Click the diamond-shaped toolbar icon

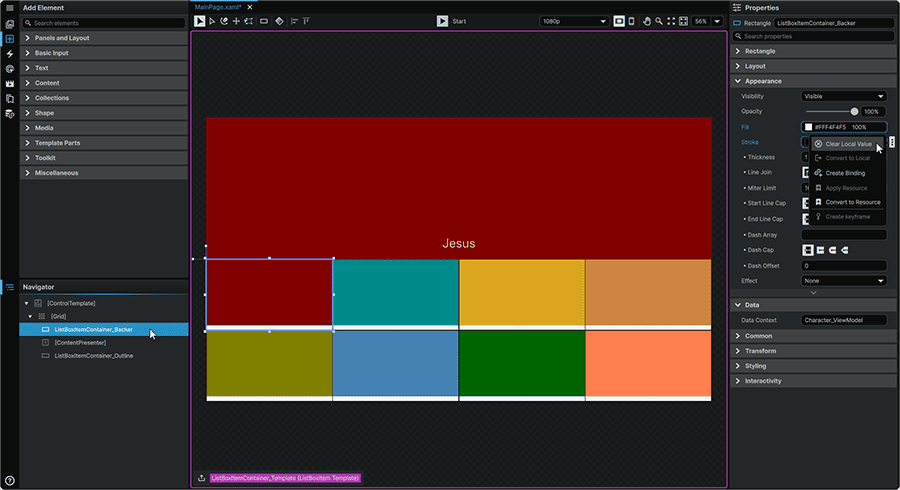pyautogui.click(x=279, y=21)
